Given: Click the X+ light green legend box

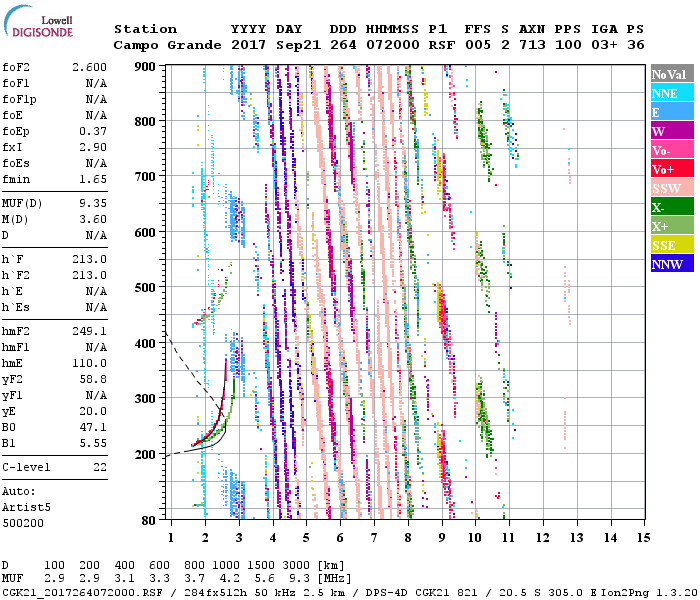Looking at the screenshot, I should pos(668,227).
